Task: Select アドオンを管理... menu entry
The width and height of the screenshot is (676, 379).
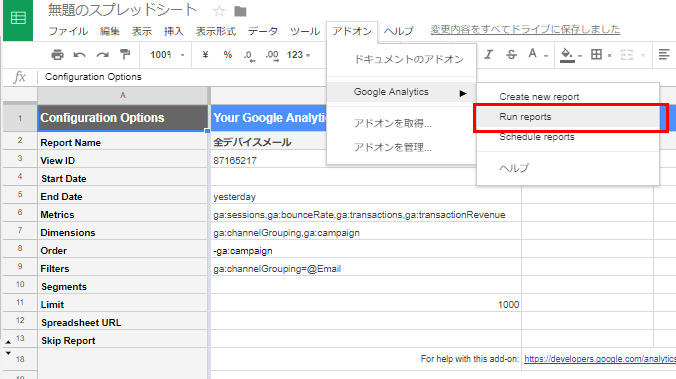Action: (401, 147)
